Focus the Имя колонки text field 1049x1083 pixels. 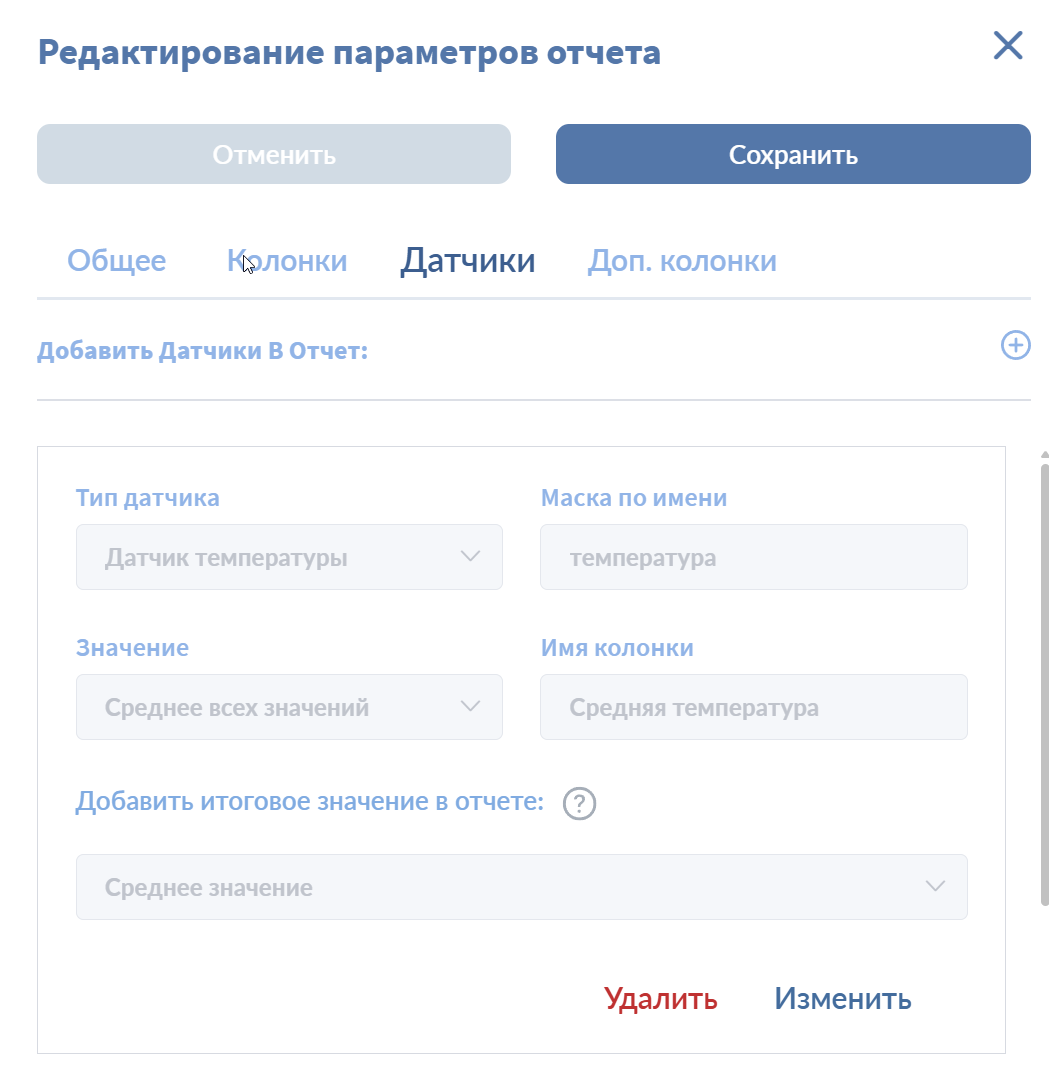point(753,708)
